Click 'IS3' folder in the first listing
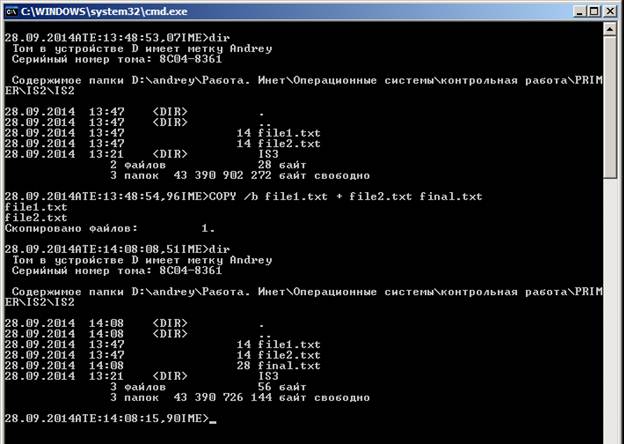The image size is (624, 444). [x=269, y=154]
